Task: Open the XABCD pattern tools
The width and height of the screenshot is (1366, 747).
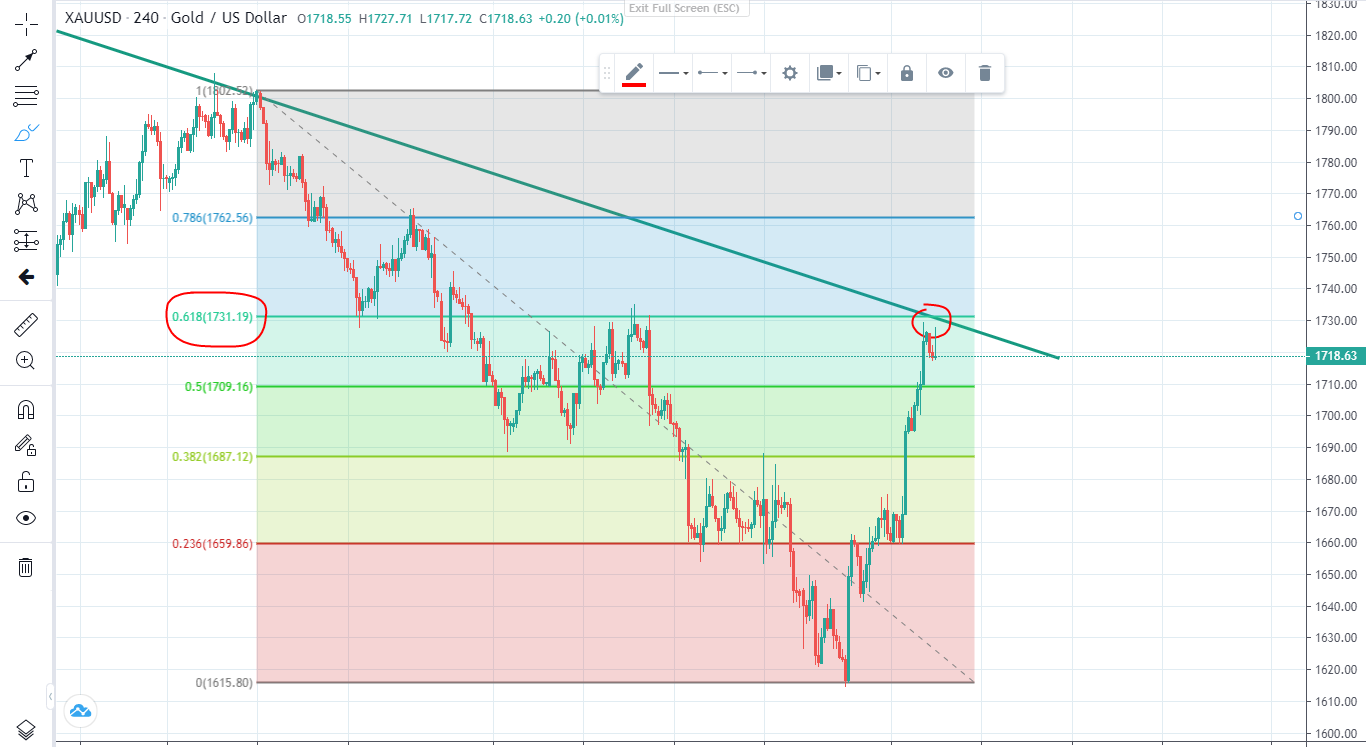Action: (x=26, y=204)
